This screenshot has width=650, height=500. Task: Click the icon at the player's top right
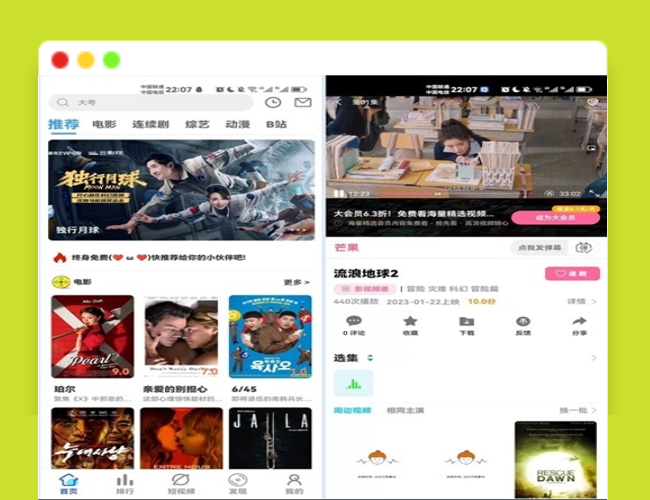593,102
